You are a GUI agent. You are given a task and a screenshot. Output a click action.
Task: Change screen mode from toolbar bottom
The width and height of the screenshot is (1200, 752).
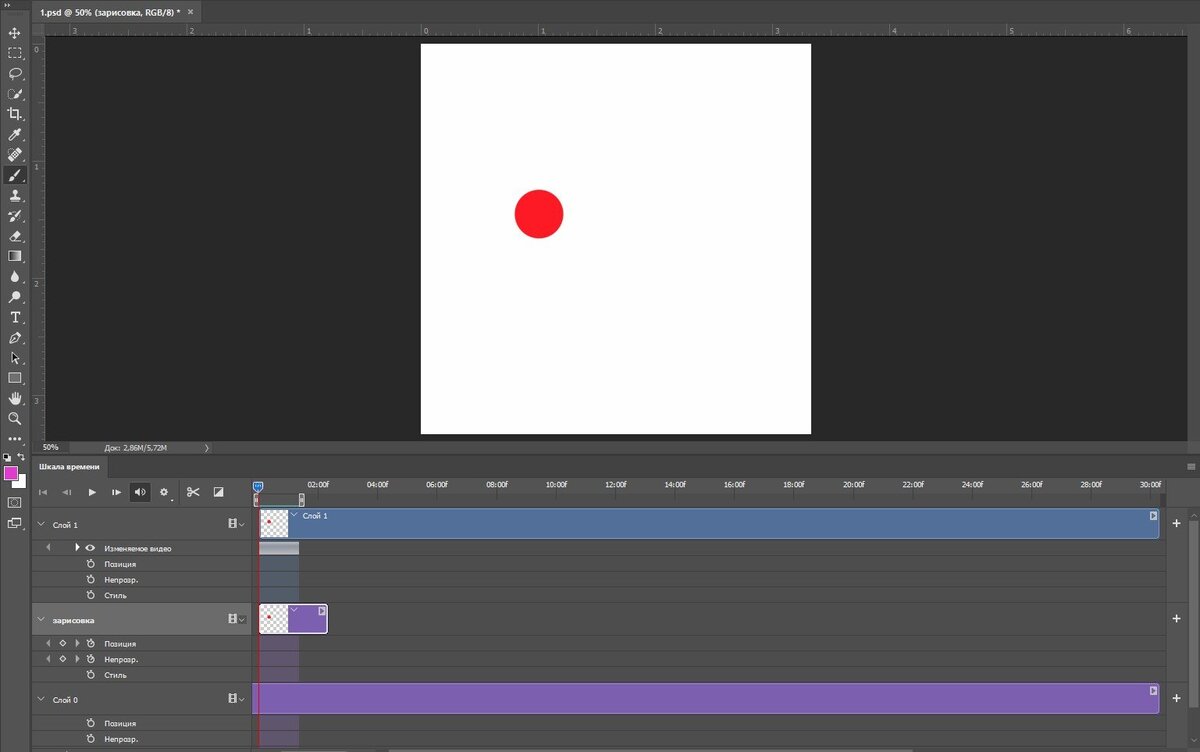15,522
